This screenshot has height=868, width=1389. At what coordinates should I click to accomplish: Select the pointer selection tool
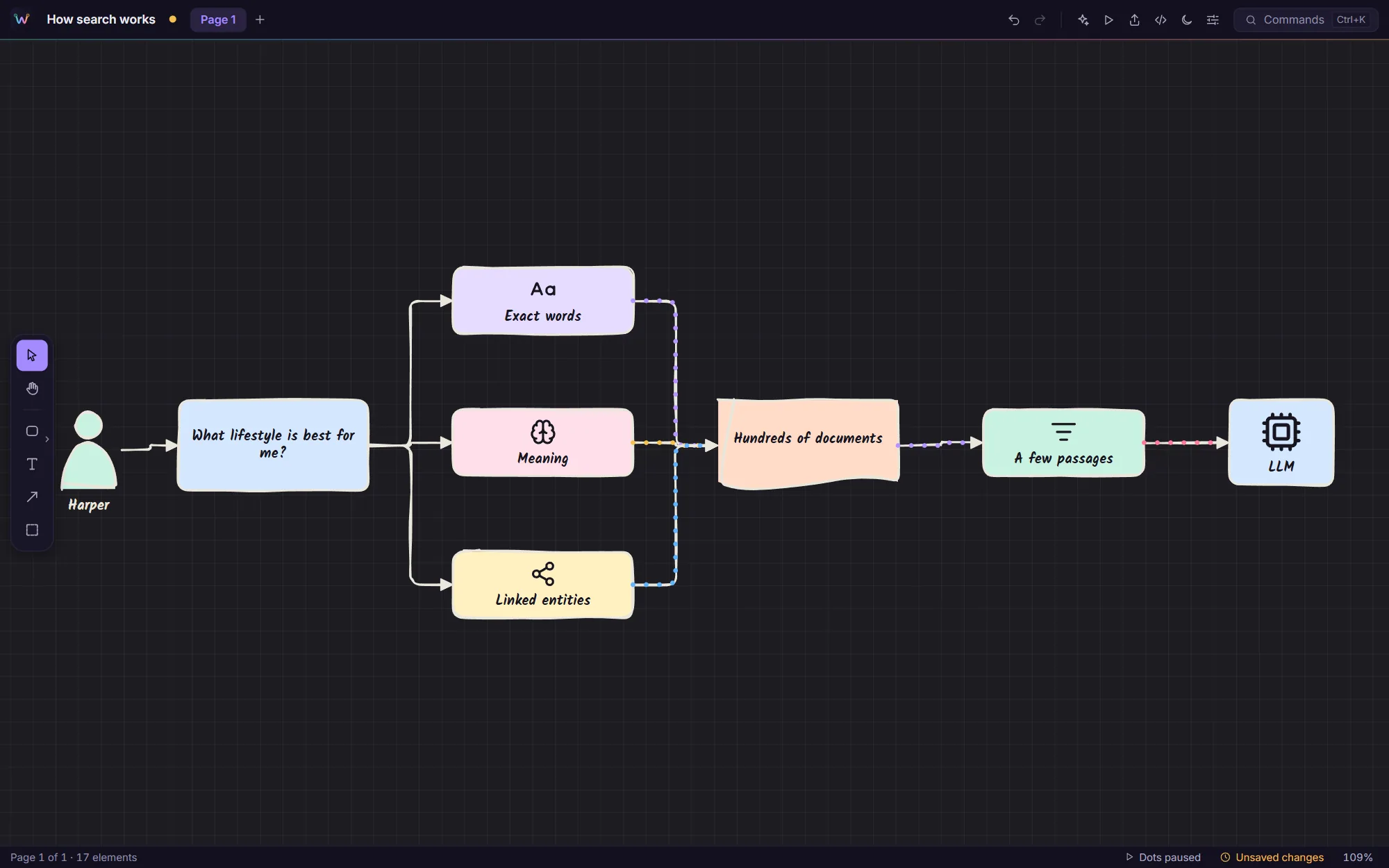click(x=32, y=356)
